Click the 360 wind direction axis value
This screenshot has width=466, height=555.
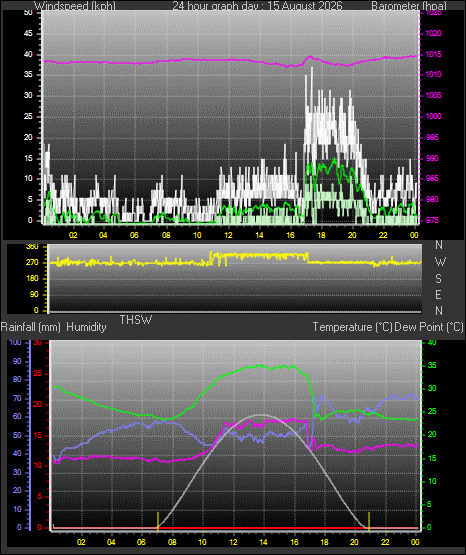coord(33,247)
